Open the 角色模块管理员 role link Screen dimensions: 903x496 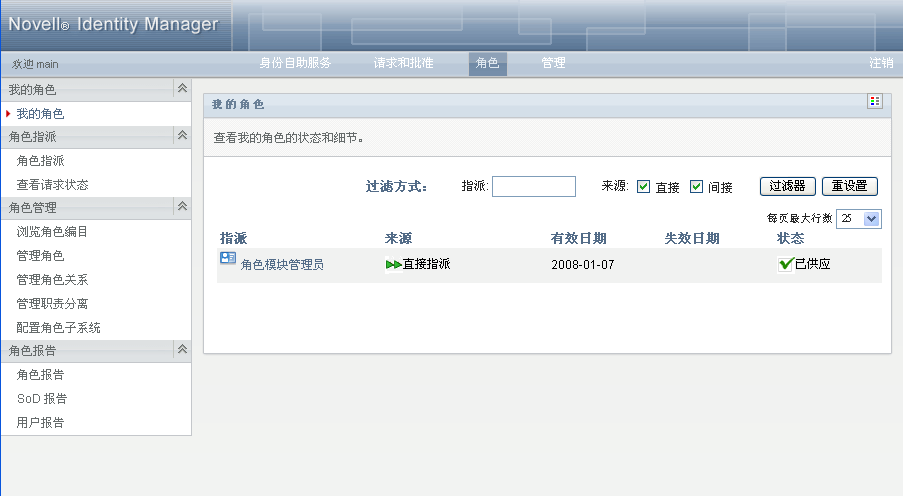(x=282, y=264)
